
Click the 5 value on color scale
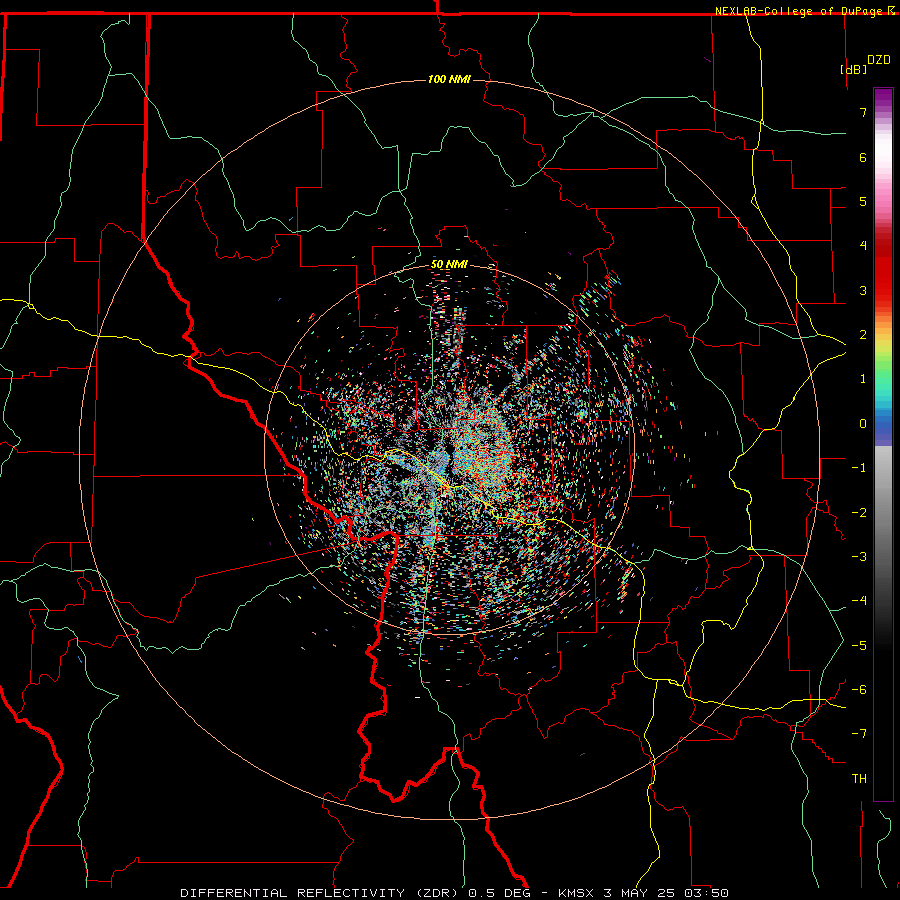pos(863,201)
